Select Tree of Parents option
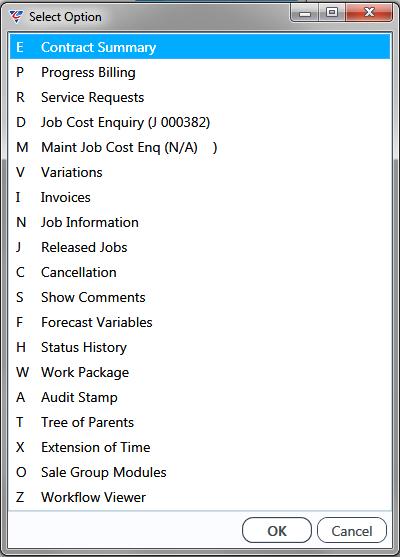The image size is (400, 557). (x=200, y=422)
